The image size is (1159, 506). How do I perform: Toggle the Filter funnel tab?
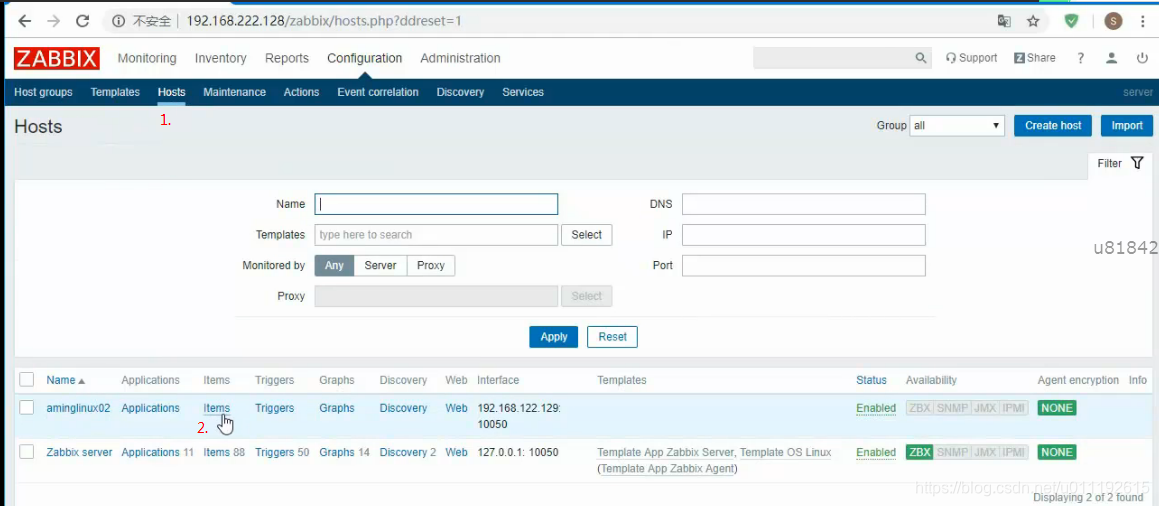point(1121,163)
